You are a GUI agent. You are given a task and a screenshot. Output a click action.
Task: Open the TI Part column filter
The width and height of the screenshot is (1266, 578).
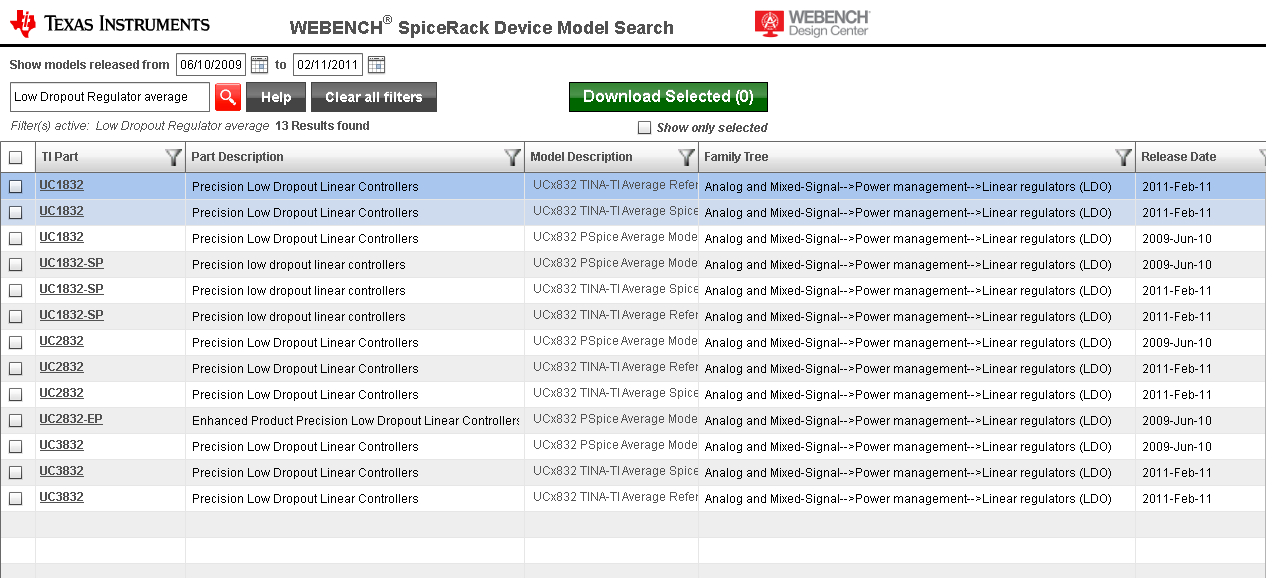click(x=173, y=157)
